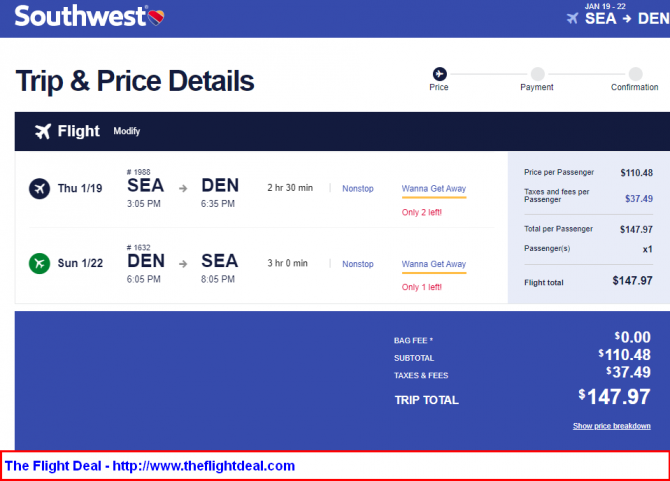Viewport: 670px width, 481px height.
Task: Expand Show price breakdown
Action: (611, 426)
